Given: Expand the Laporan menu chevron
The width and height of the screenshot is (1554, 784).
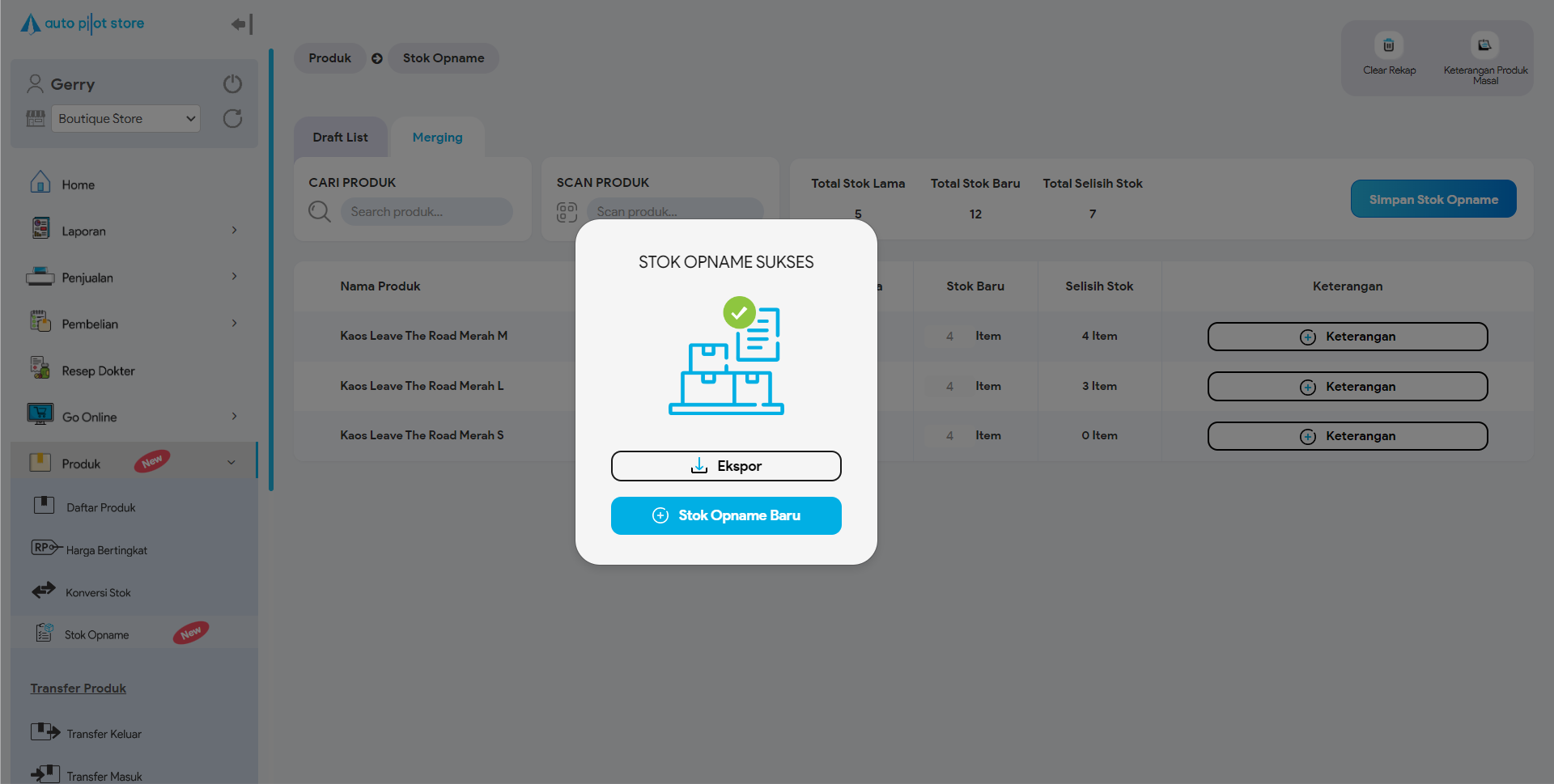Looking at the screenshot, I should pyautogui.click(x=234, y=231).
